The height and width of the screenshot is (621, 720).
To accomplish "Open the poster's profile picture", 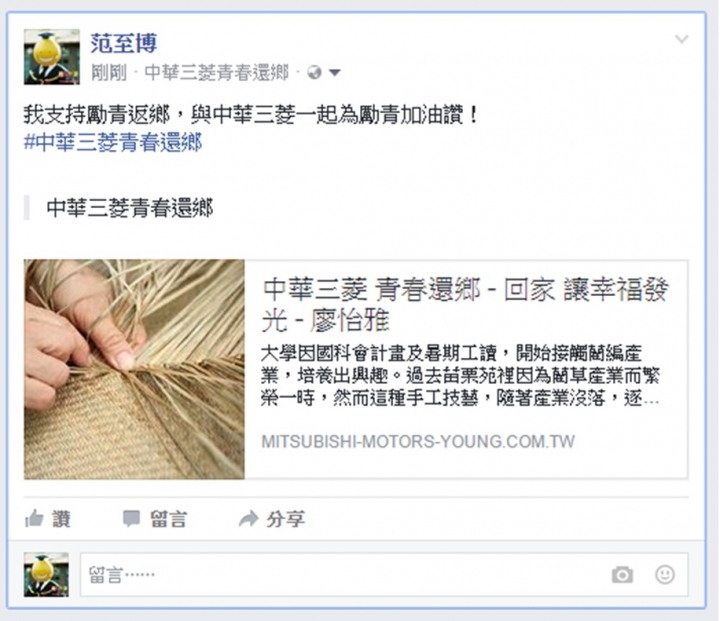I will [51, 57].
